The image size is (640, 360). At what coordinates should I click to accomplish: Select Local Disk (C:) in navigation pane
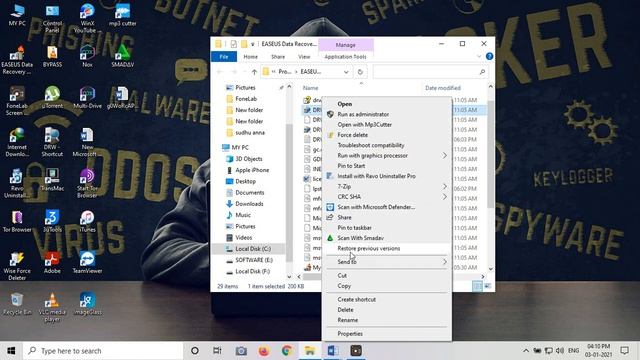(x=253, y=249)
